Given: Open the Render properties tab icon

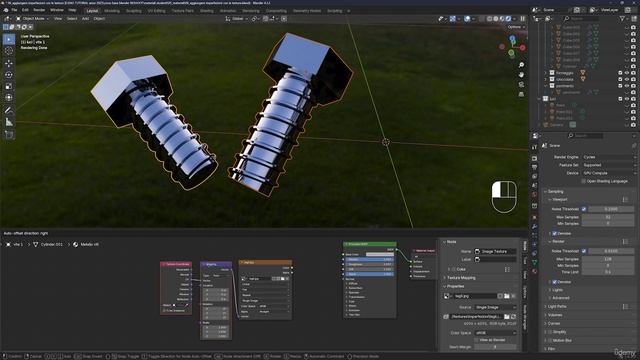Looking at the screenshot, I should click(534, 158).
